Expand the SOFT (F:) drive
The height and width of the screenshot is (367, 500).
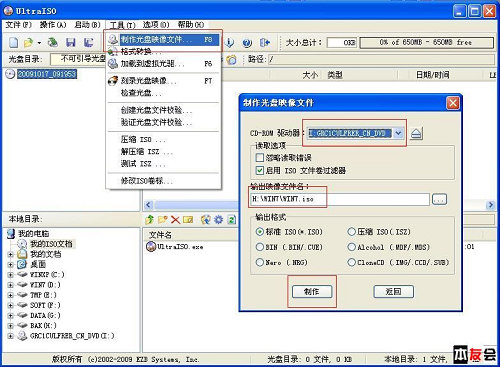click(x=10, y=305)
